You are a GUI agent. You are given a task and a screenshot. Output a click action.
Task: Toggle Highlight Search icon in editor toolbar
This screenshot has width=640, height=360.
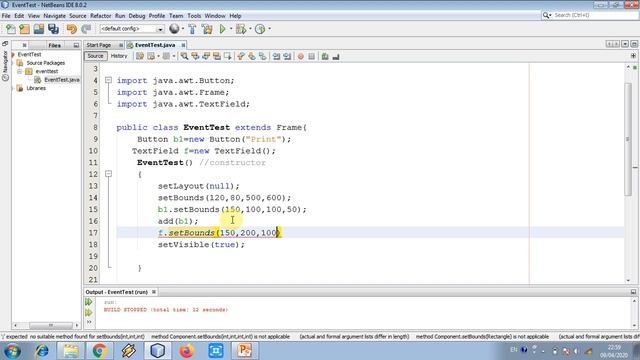[217, 56]
